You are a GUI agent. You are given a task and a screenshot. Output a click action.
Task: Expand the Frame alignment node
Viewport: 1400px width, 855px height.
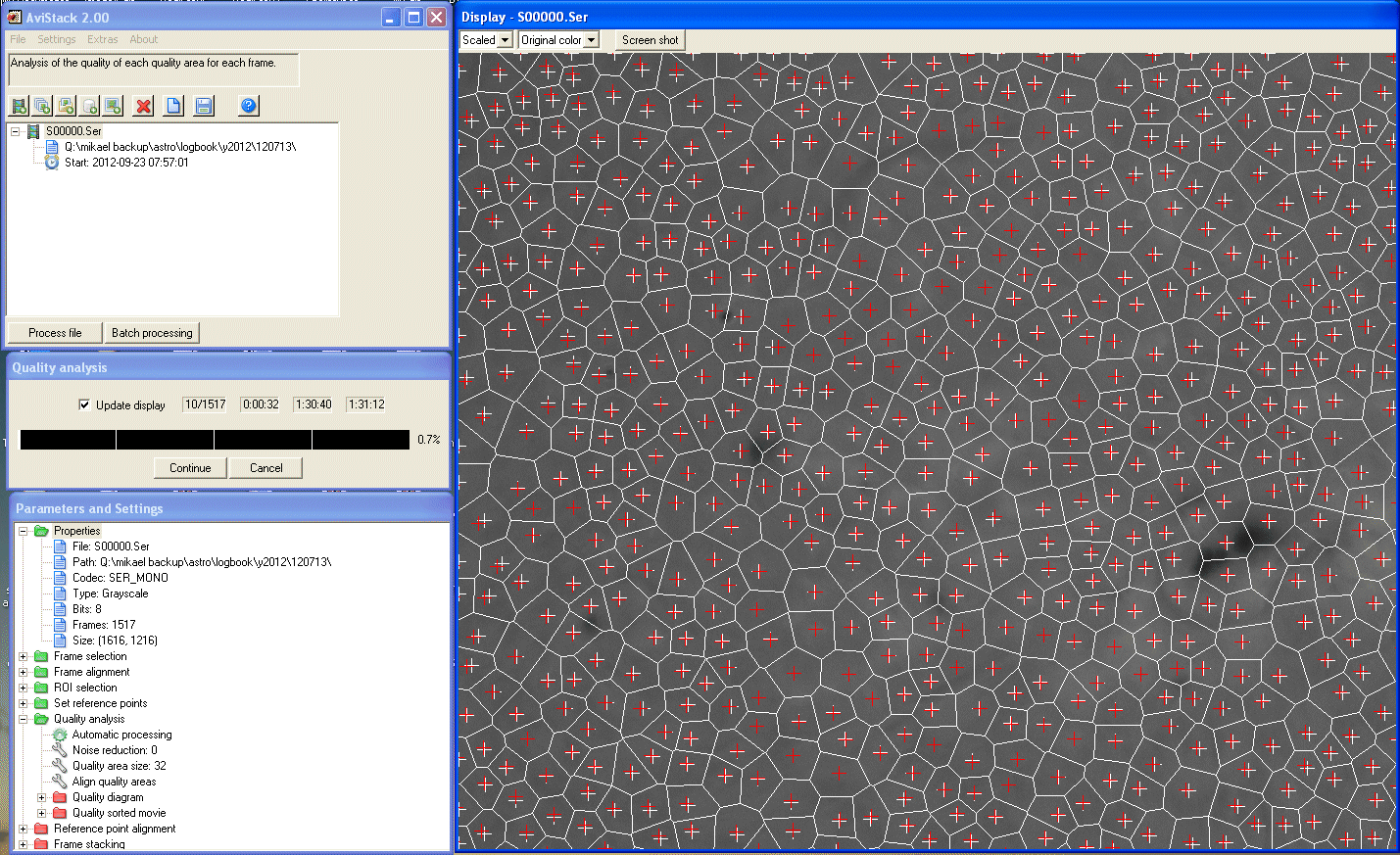pyautogui.click(x=23, y=672)
